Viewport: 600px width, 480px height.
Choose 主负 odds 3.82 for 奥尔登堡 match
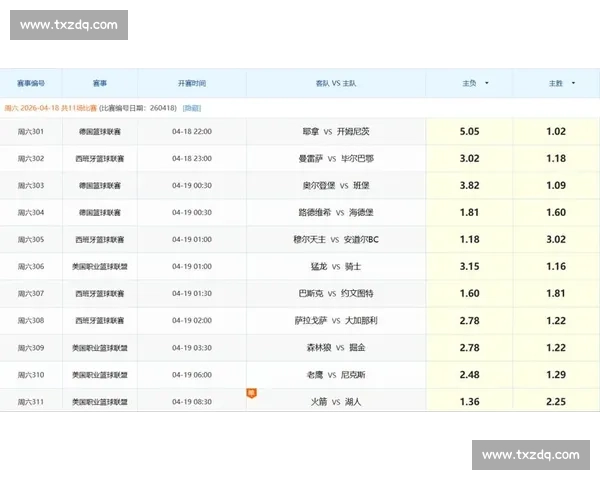click(x=469, y=185)
